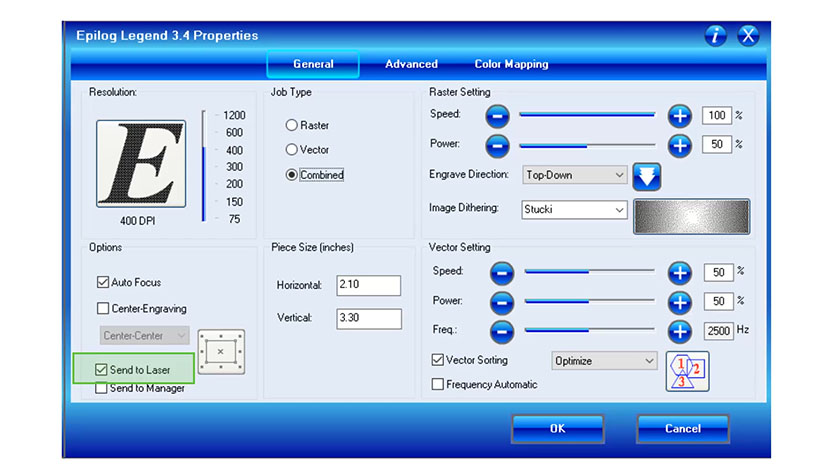Decrease Vector Power with minus button

(x=502, y=301)
